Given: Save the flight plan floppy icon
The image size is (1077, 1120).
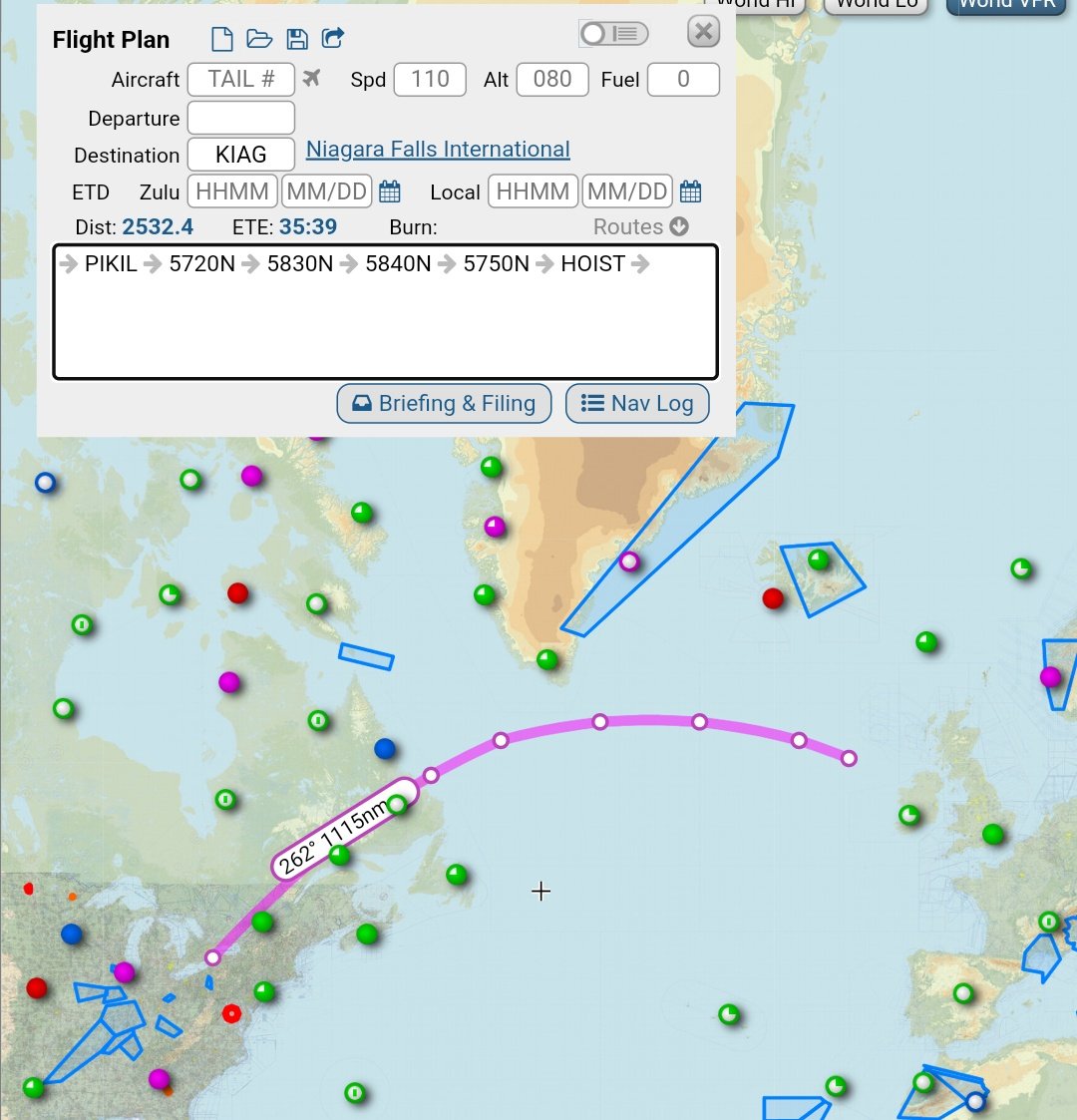Looking at the screenshot, I should (297, 39).
